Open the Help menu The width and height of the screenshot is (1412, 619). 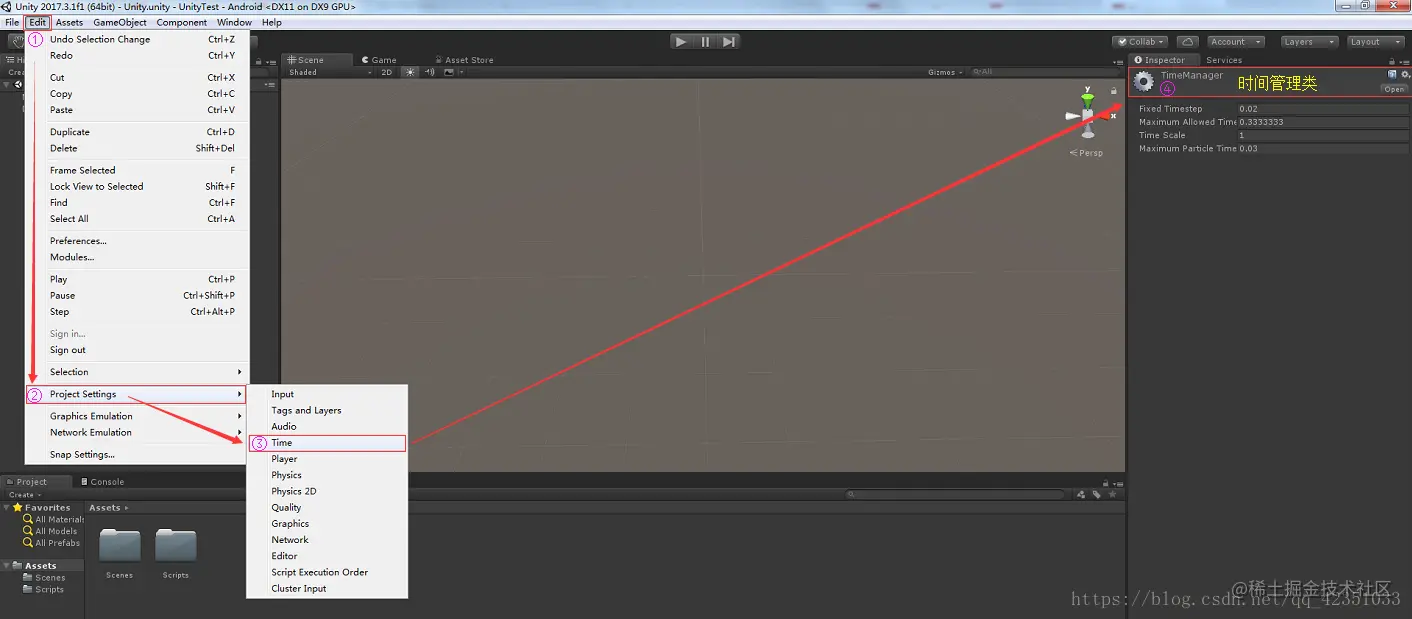point(272,22)
